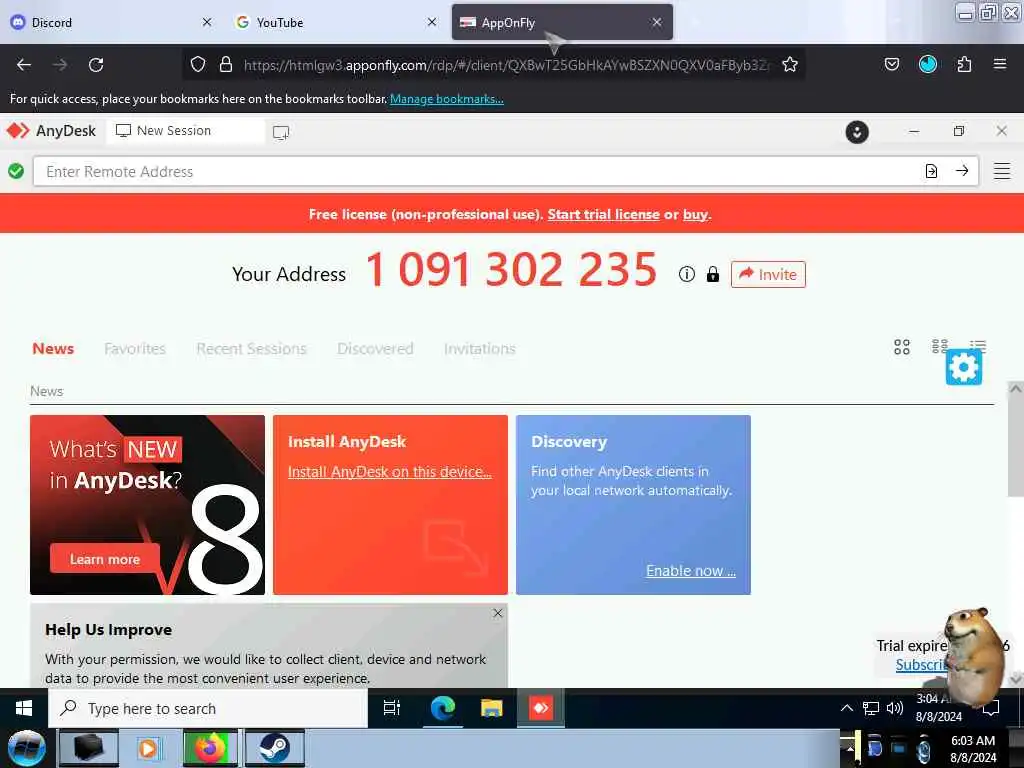Click the AnyDesk icon on remote taskbar

pos(541,708)
